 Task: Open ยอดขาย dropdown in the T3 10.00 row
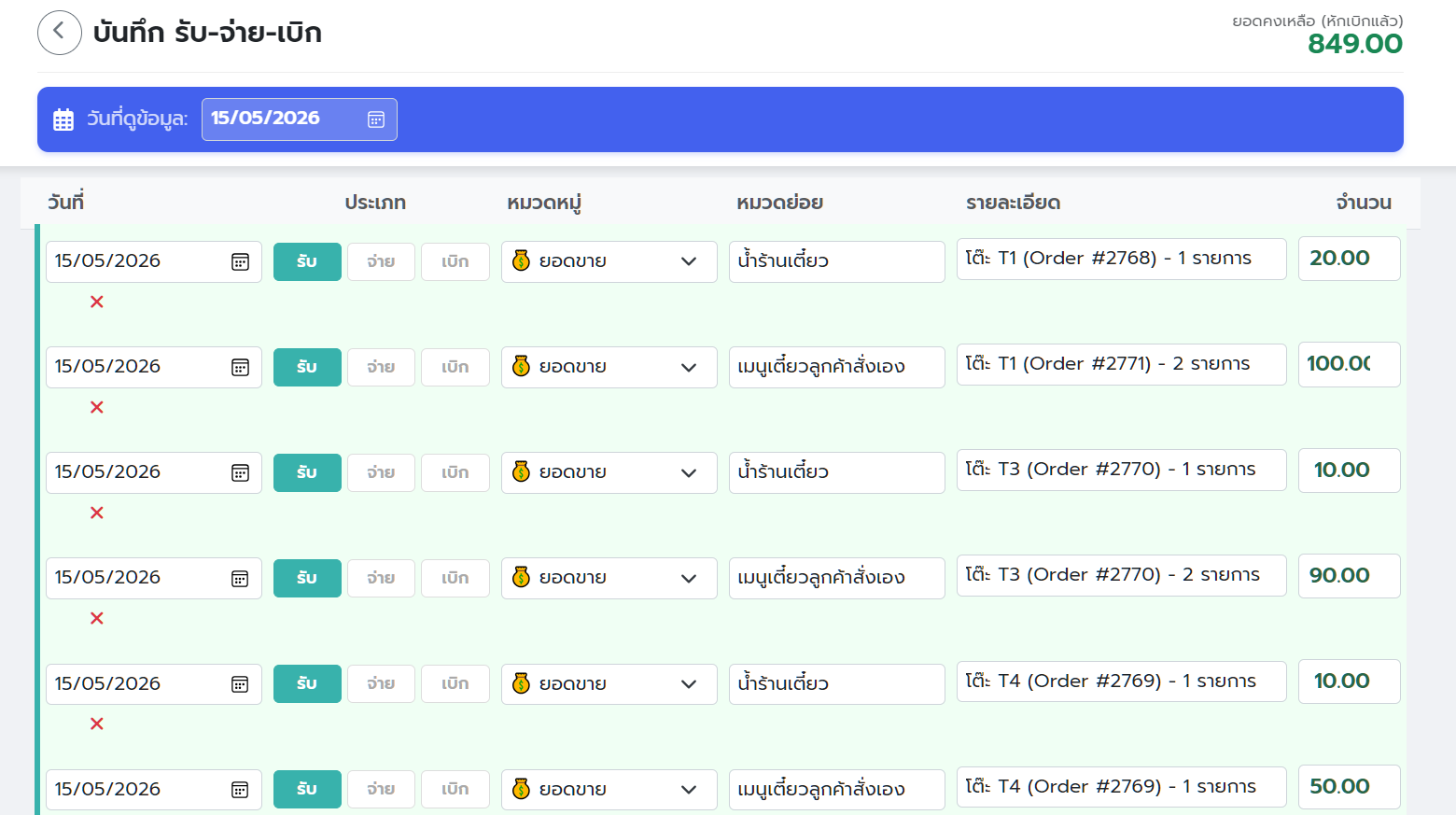[609, 472]
